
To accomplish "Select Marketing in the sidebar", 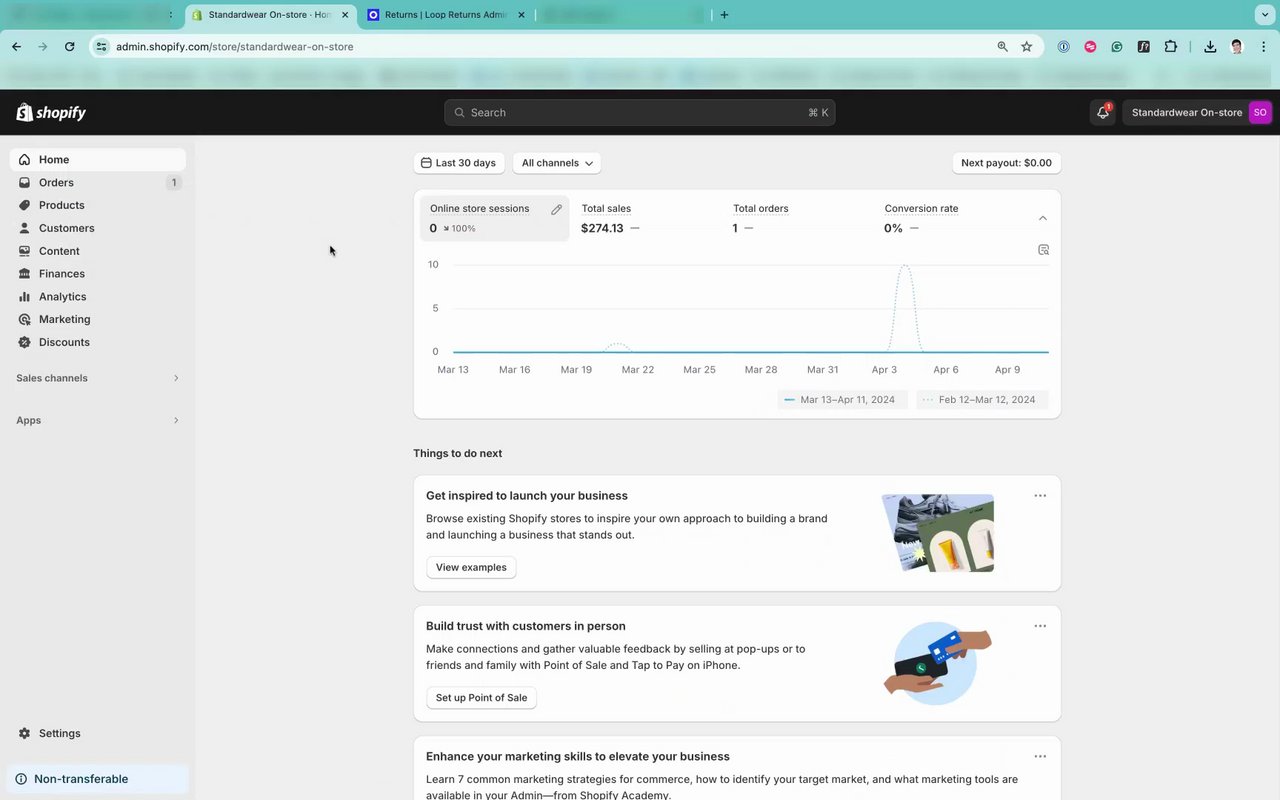I will point(98,320).
